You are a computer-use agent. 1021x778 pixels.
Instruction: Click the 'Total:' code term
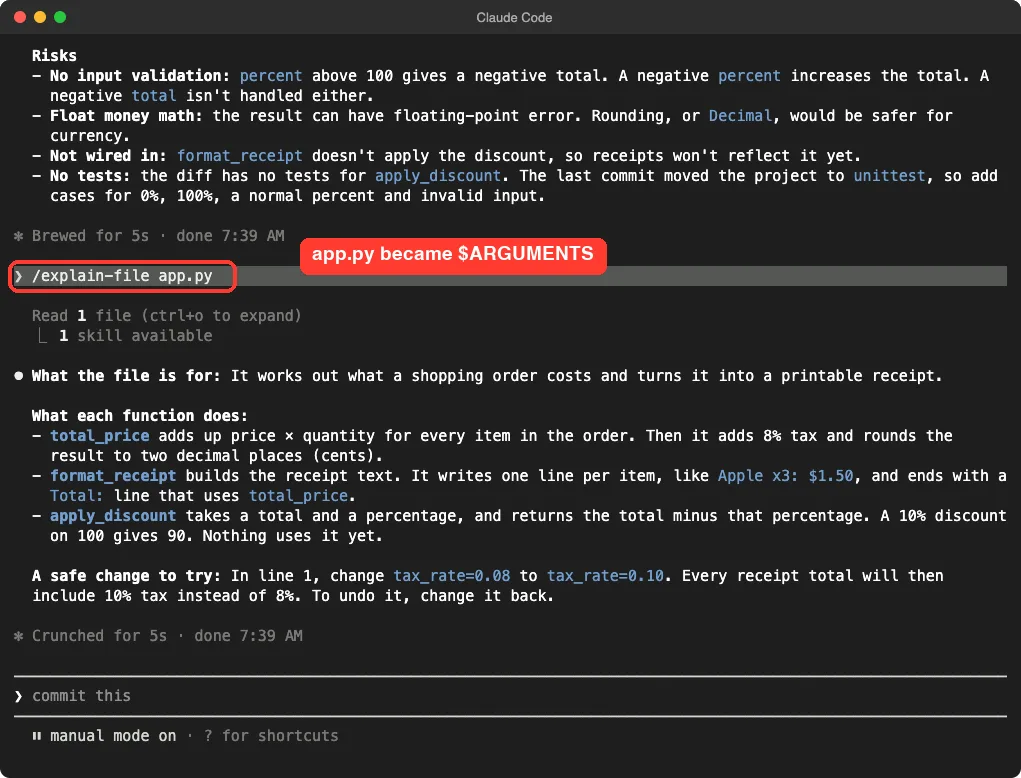coord(77,495)
